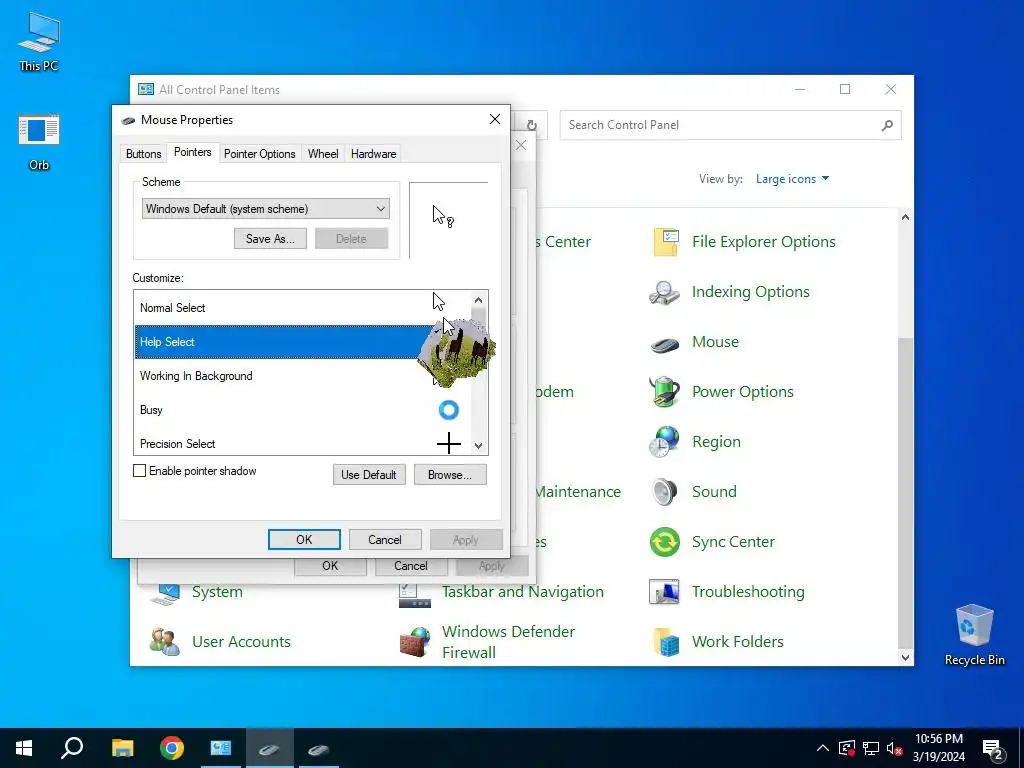The width and height of the screenshot is (1024, 768).
Task: Open the Troubleshooting icon
Action: [664, 592]
